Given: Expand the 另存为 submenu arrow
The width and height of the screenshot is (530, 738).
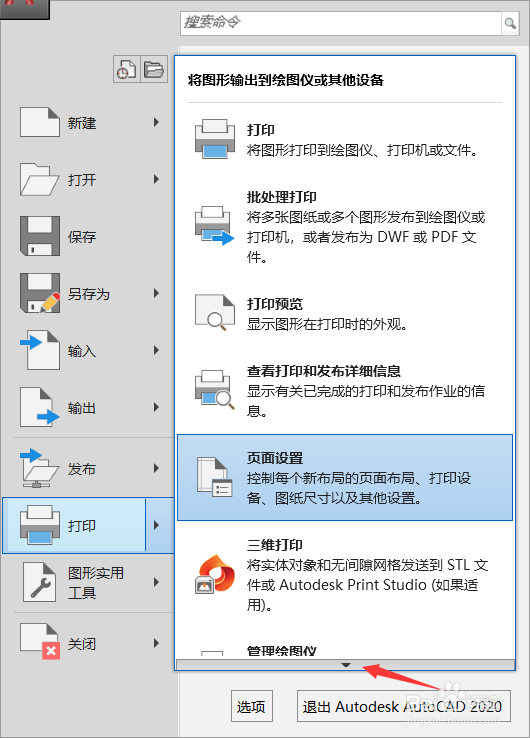Looking at the screenshot, I should (x=156, y=293).
